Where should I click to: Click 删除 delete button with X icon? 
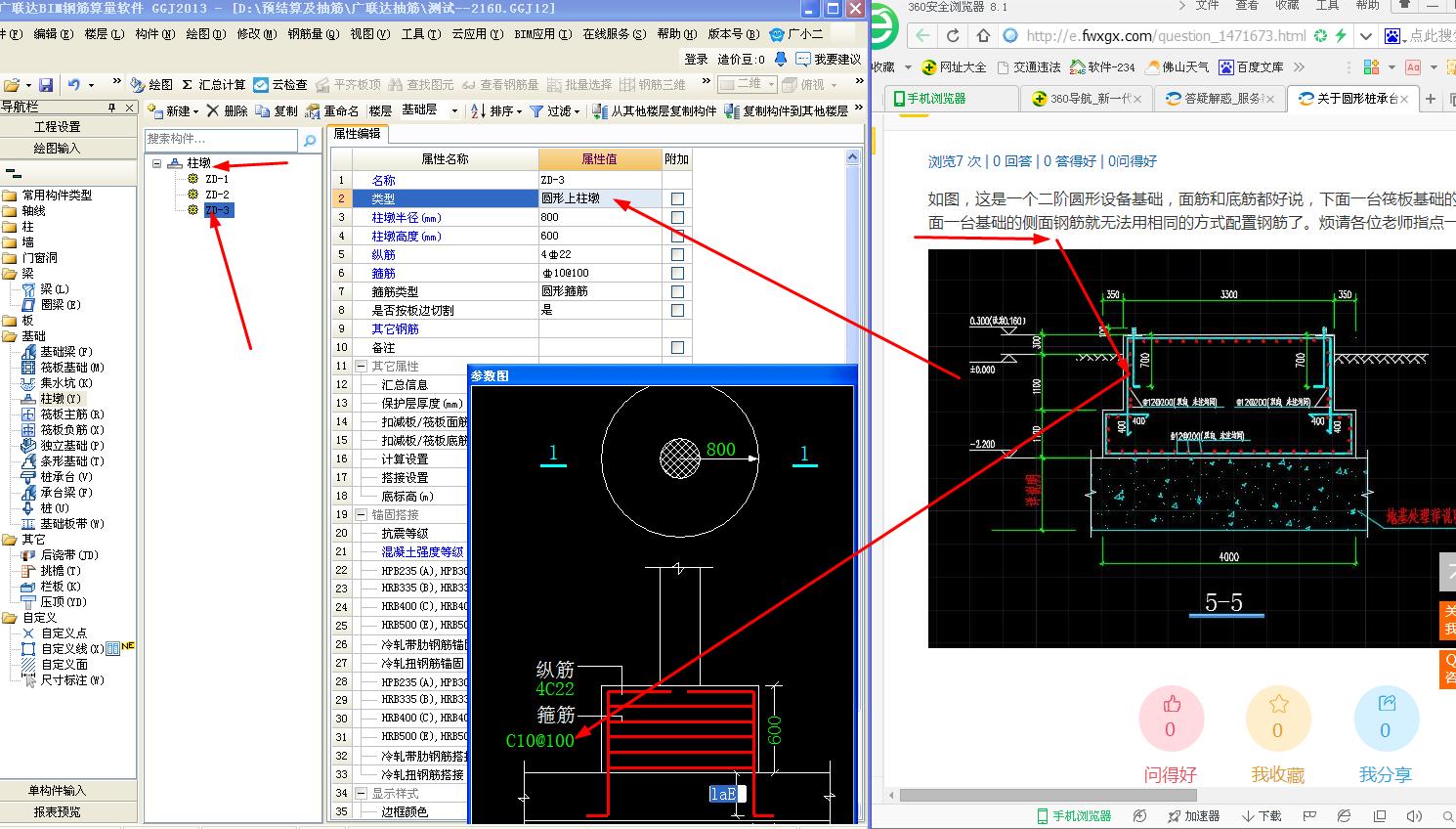click(x=227, y=111)
